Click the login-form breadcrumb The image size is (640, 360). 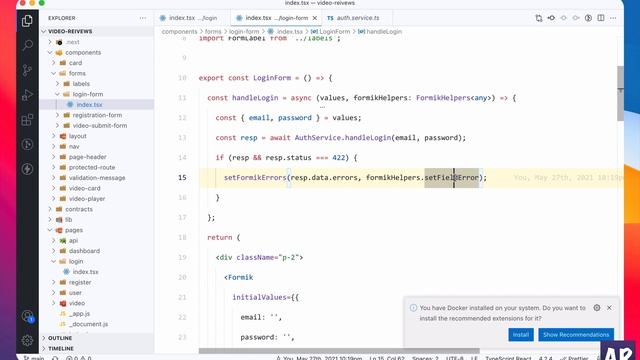pos(244,31)
